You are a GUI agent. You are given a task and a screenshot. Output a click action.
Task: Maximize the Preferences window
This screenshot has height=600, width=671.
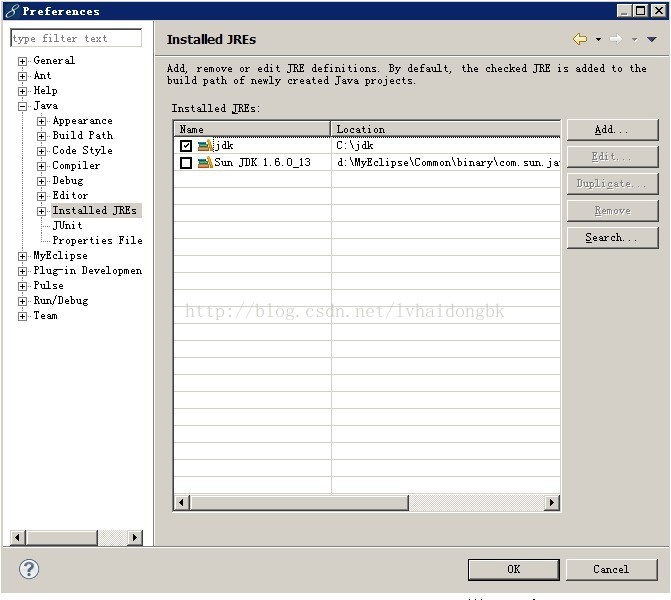click(641, 10)
